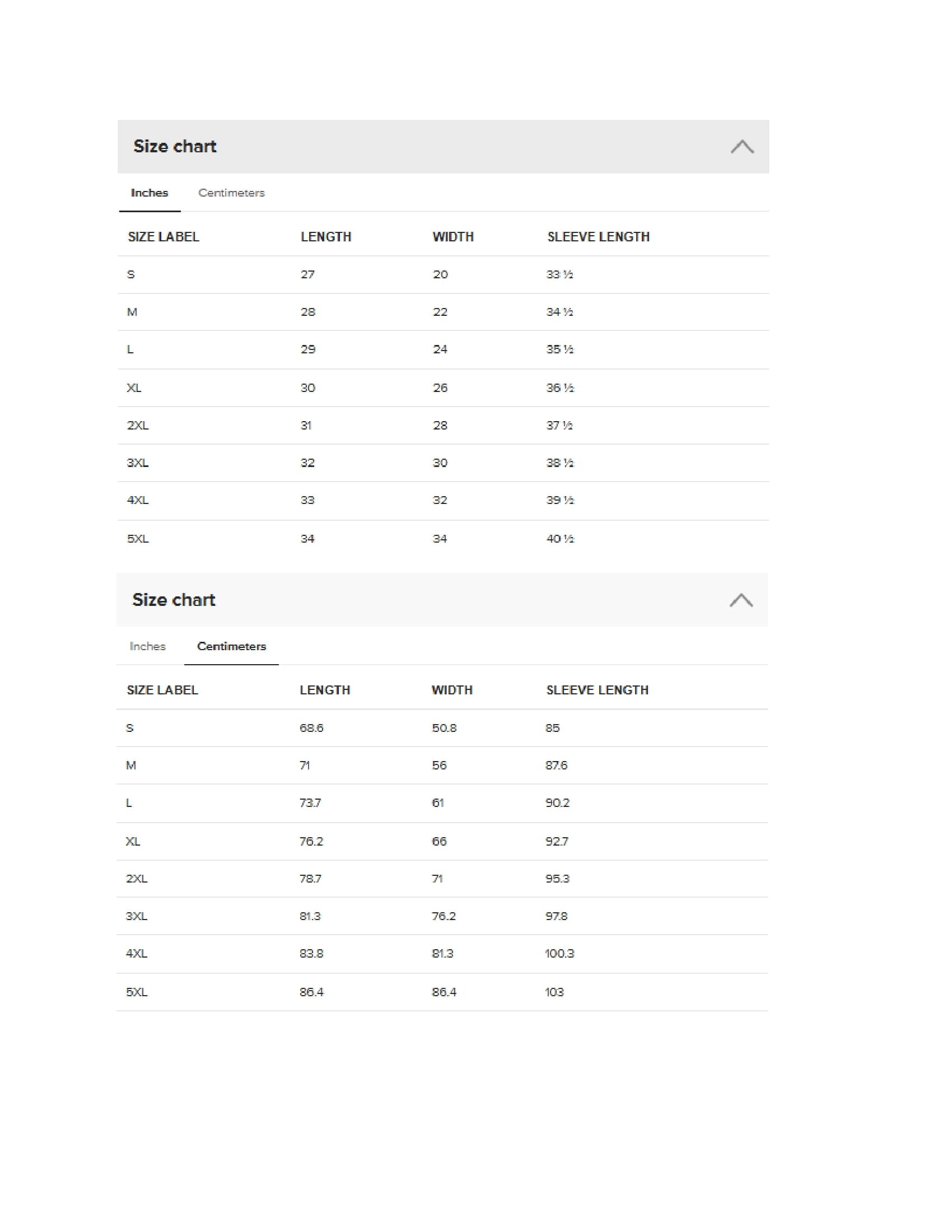Switch the upper chart to the Centimeters tab
Screen dimensions: 952x1232
(231, 193)
